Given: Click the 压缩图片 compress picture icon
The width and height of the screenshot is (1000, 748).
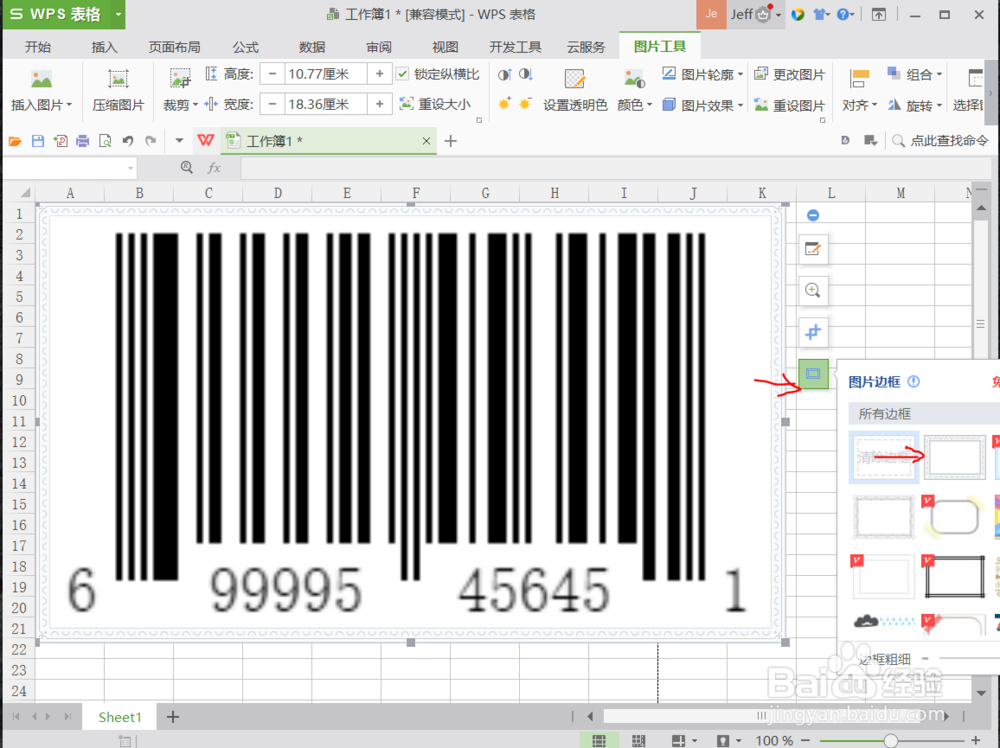Looking at the screenshot, I should [118, 80].
